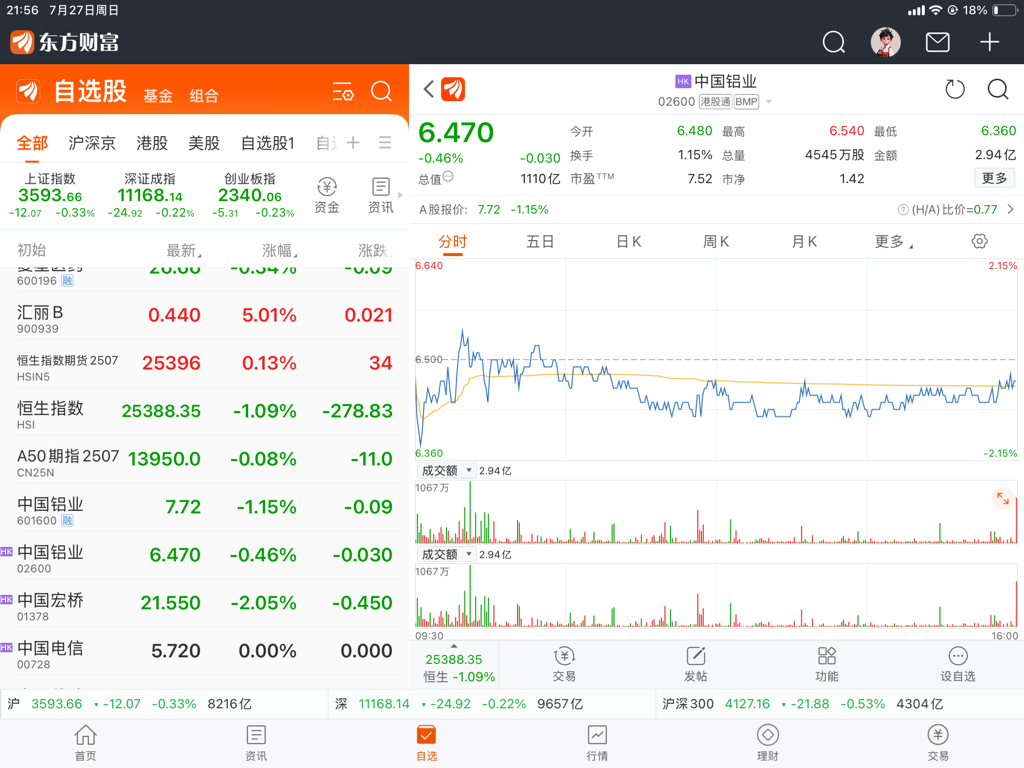Image resolution: width=1024 pixels, height=768 pixels.
Task: Select the 中国铝业 601600 row
Action: tap(204, 508)
